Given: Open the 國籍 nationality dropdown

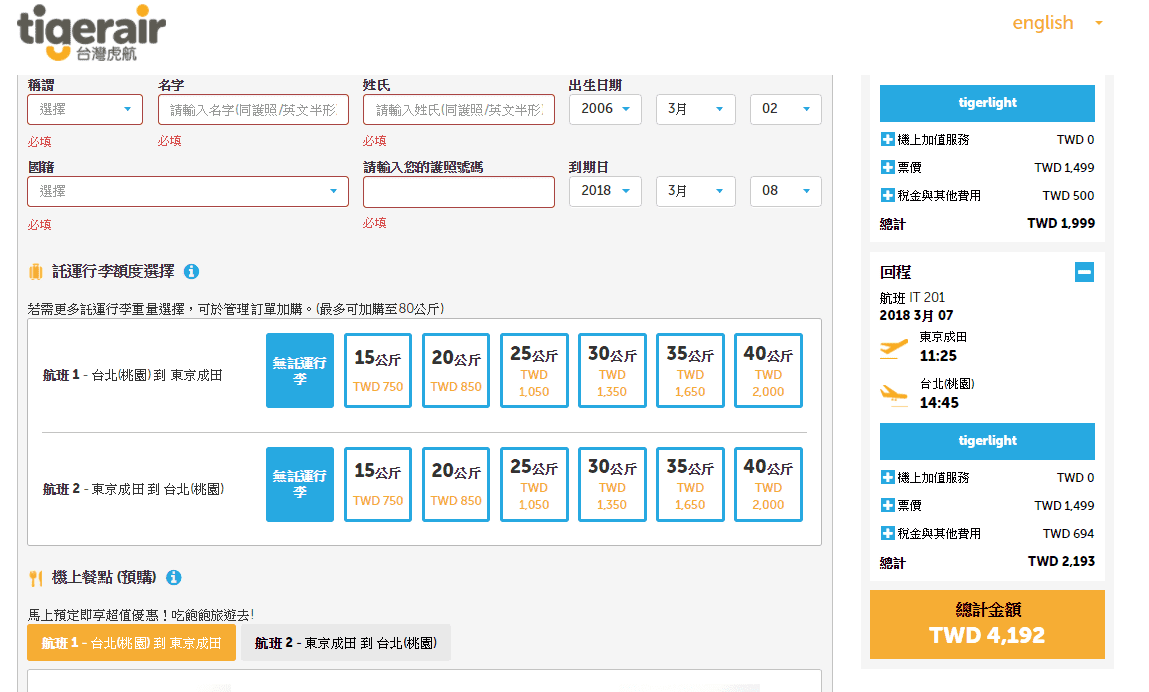Looking at the screenshot, I should 188,191.
